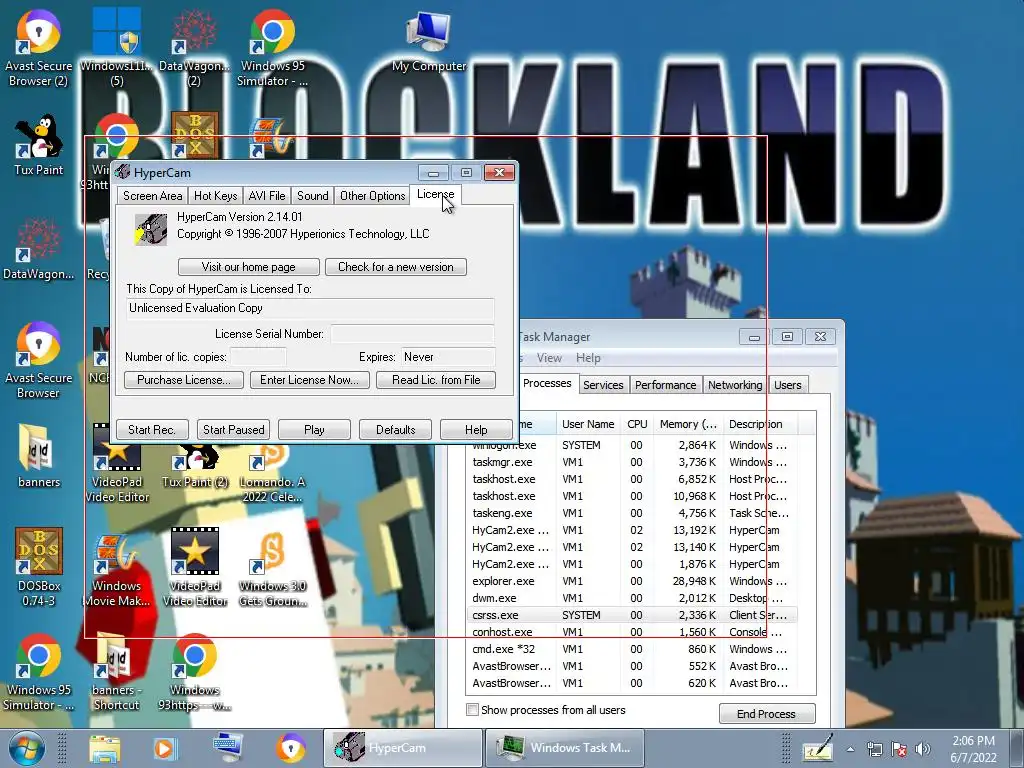Select the License tab in HyperCam
Screen dimensions: 1024x768
tap(435, 195)
